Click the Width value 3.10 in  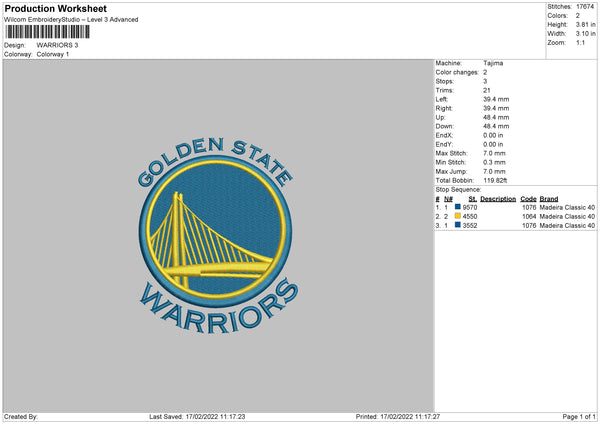pyautogui.click(x=586, y=34)
